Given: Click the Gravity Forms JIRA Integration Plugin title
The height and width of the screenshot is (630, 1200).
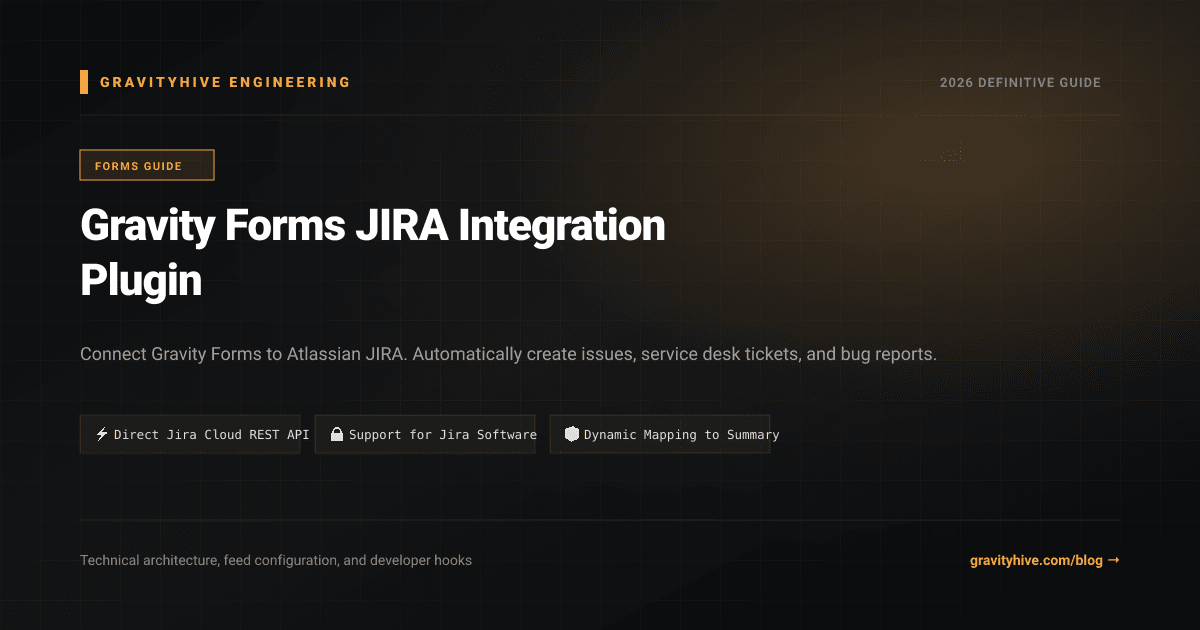Looking at the screenshot, I should tap(373, 253).
